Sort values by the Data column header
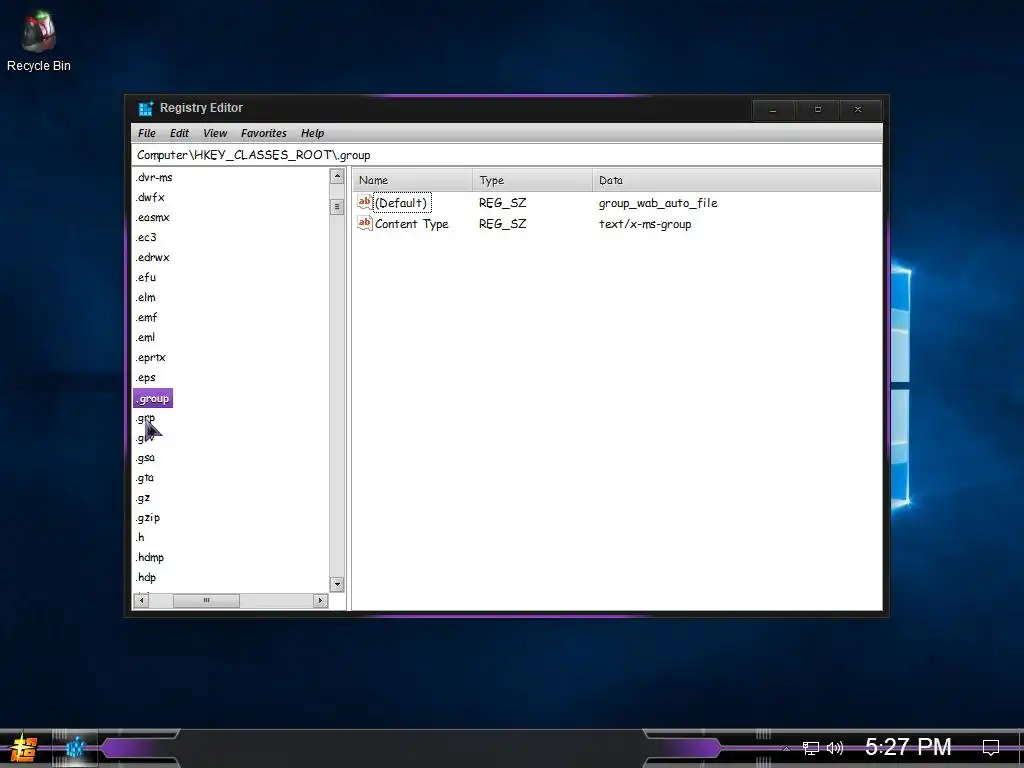 coord(736,180)
